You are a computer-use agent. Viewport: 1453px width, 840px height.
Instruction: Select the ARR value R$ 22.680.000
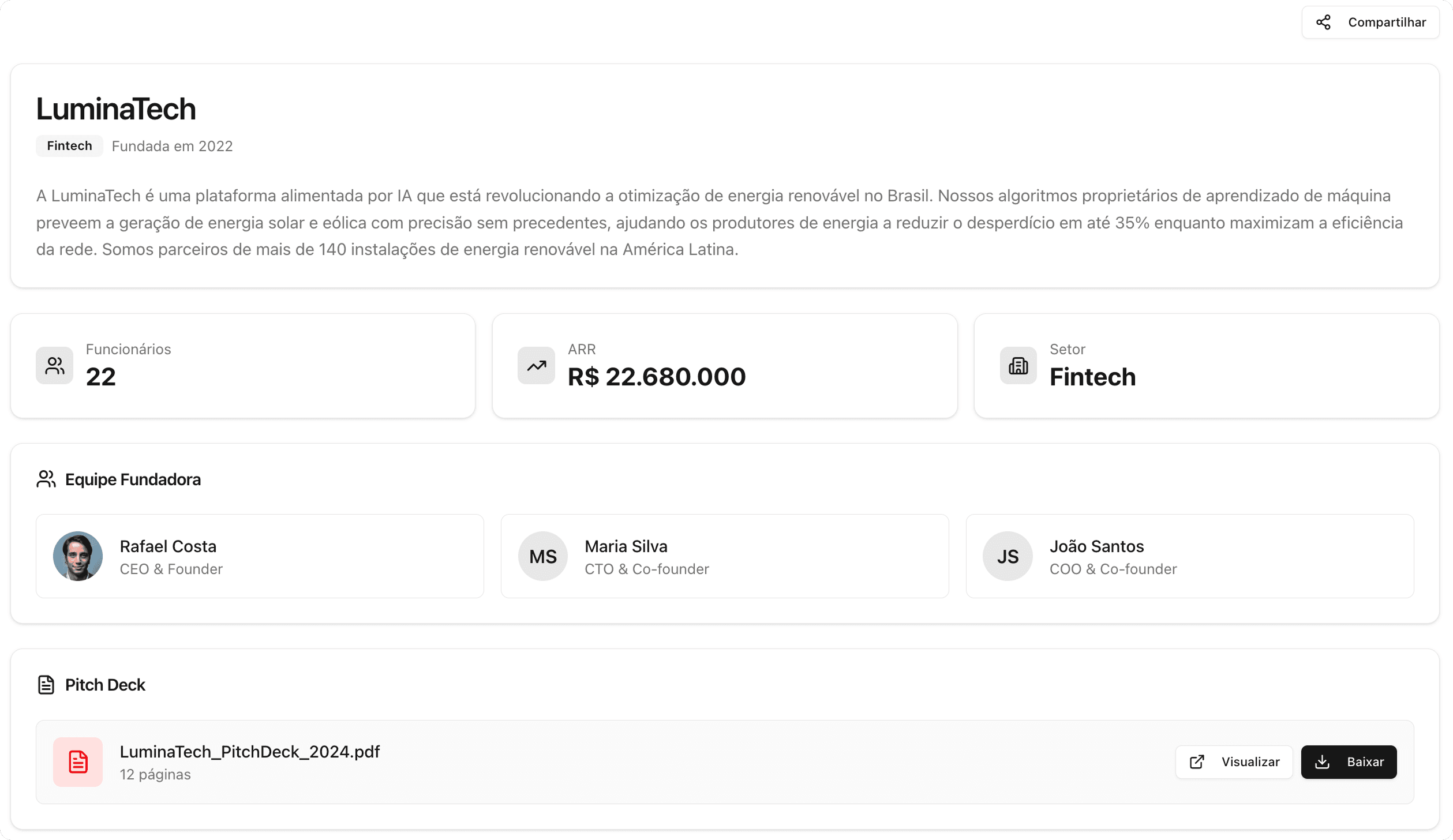(657, 376)
